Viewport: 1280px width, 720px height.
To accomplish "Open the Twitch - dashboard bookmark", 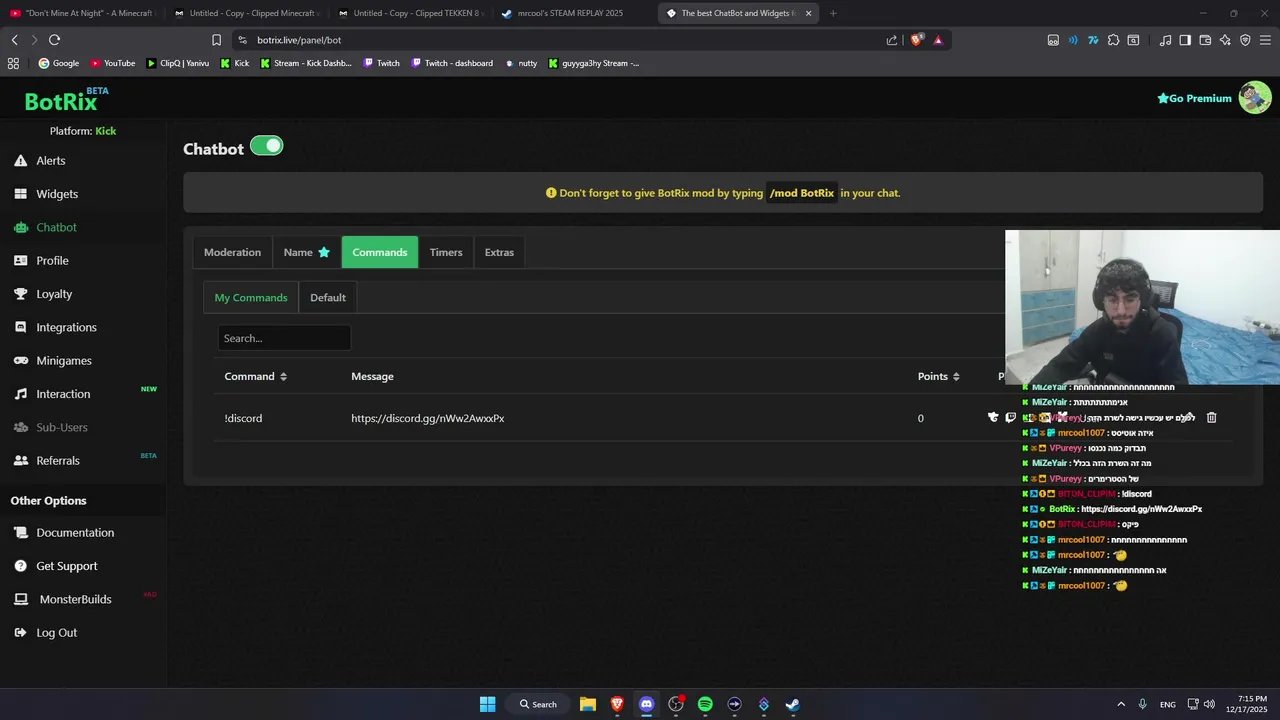I will tap(452, 63).
